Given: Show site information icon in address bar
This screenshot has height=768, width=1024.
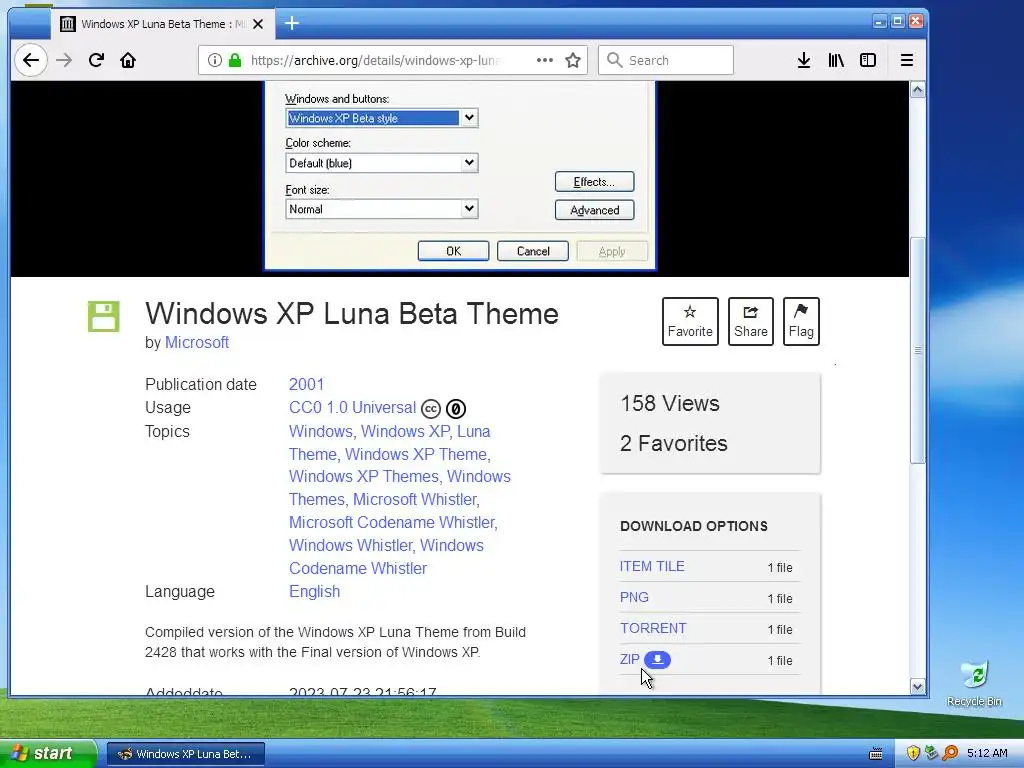Looking at the screenshot, I should pyautogui.click(x=214, y=60).
